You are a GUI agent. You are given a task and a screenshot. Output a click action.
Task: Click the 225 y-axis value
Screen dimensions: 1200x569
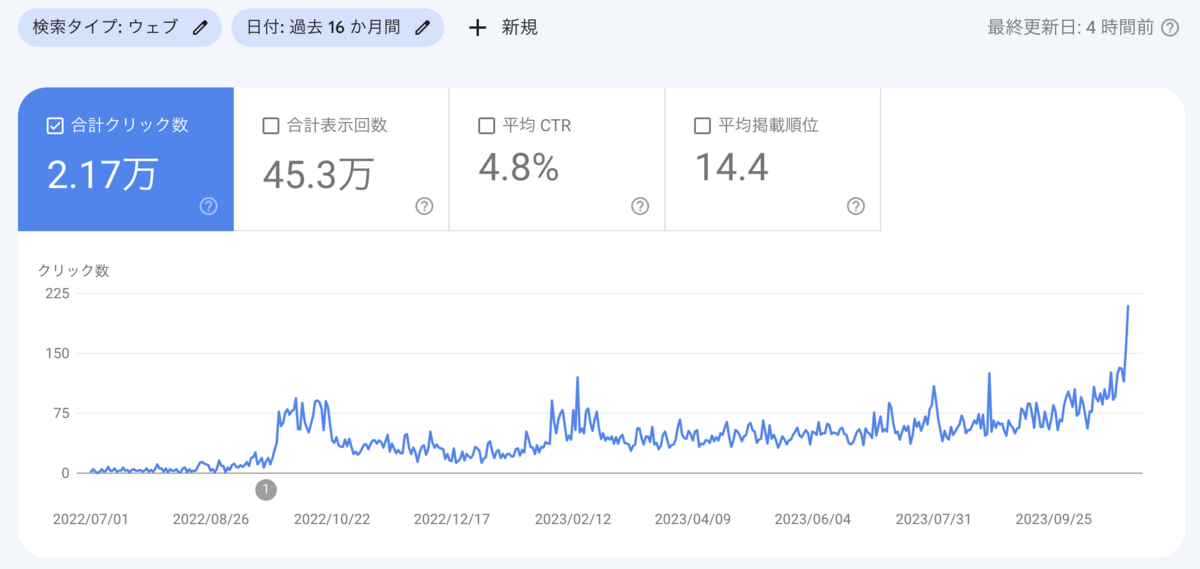pos(57,293)
